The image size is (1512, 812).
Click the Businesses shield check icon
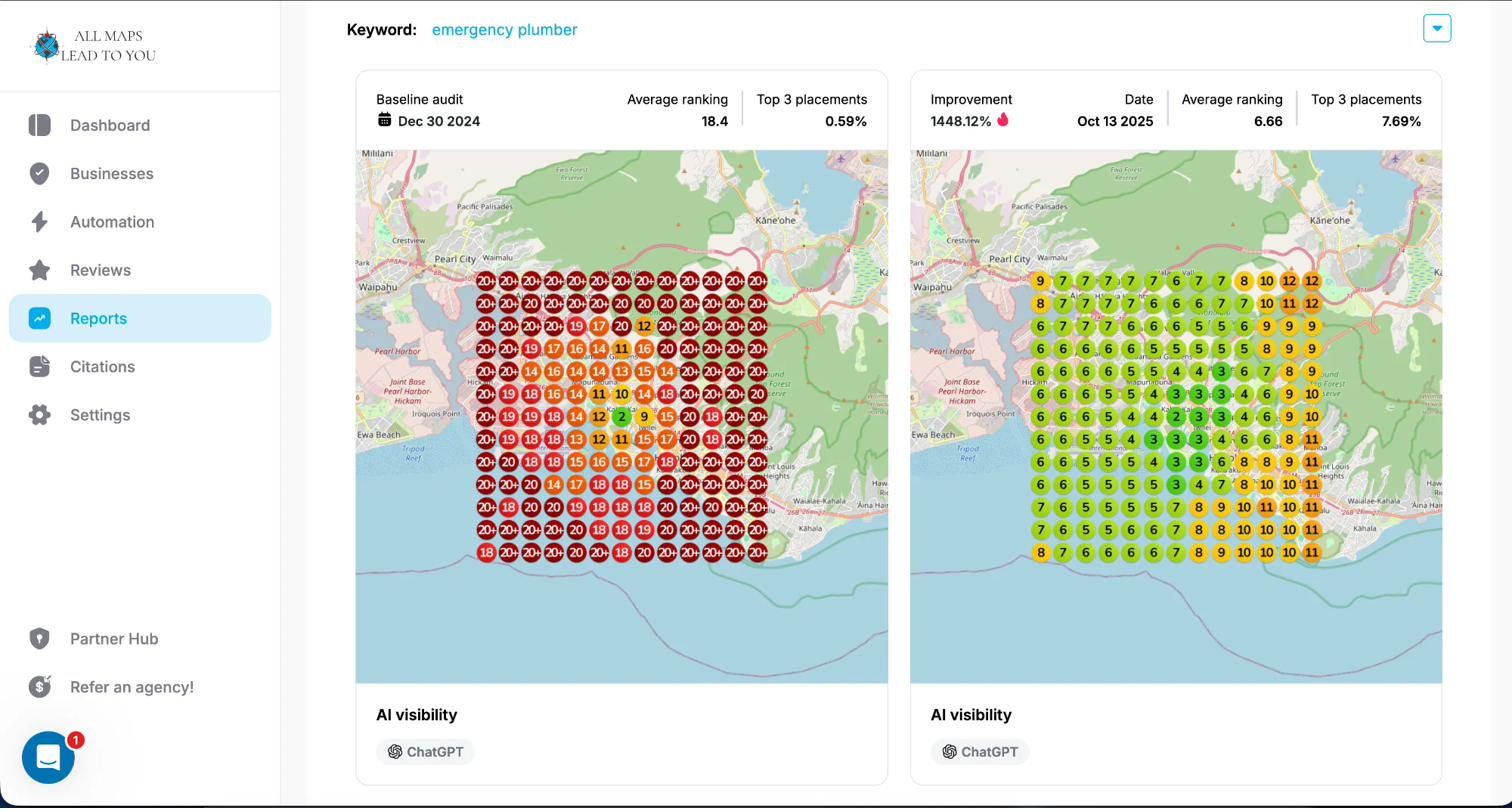40,174
